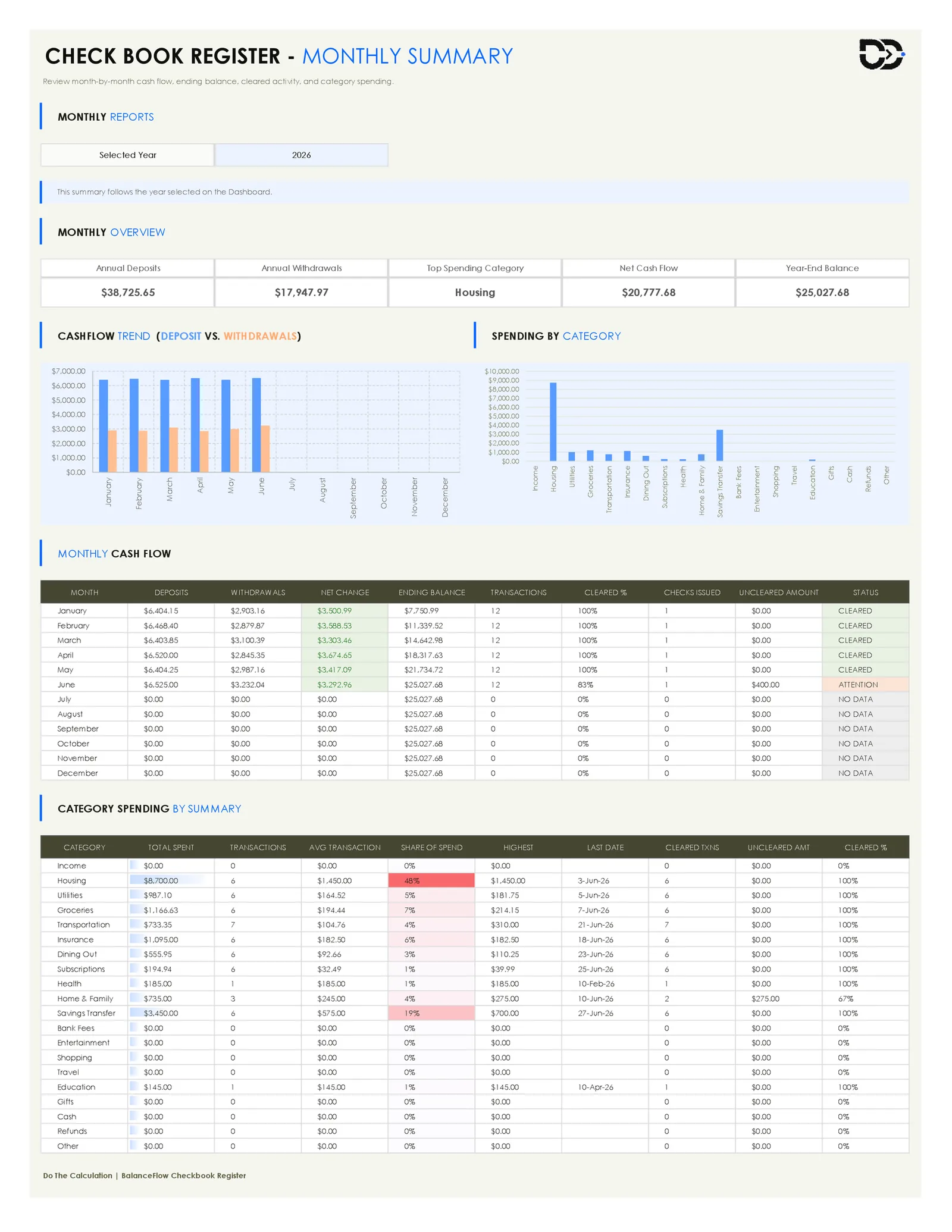Click Education total spent $145.00
Image resolution: width=952 pixels, height=1232 pixels.
click(x=171, y=1086)
